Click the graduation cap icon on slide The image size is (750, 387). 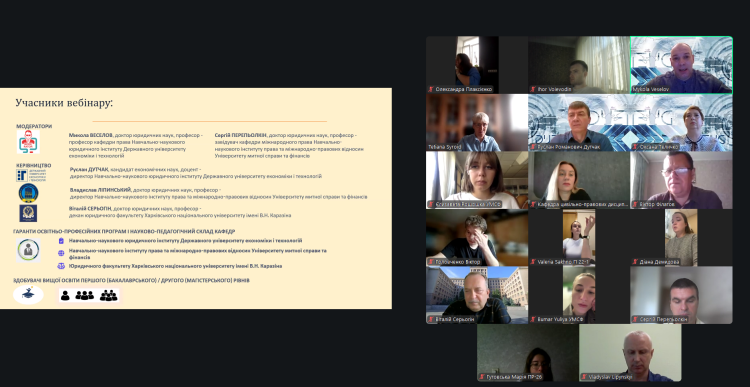coord(28,295)
